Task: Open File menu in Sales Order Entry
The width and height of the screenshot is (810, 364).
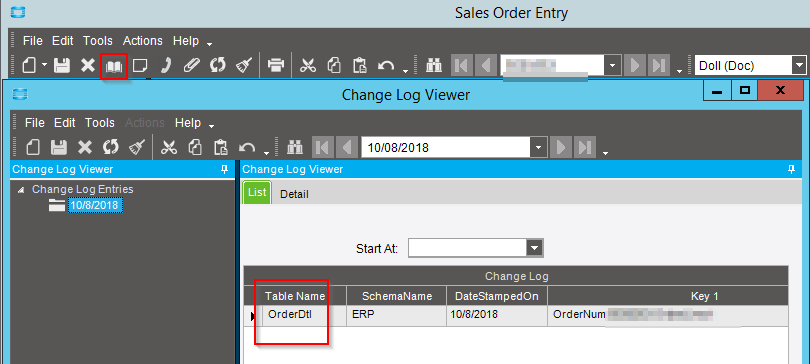Action: [x=33, y=41]
